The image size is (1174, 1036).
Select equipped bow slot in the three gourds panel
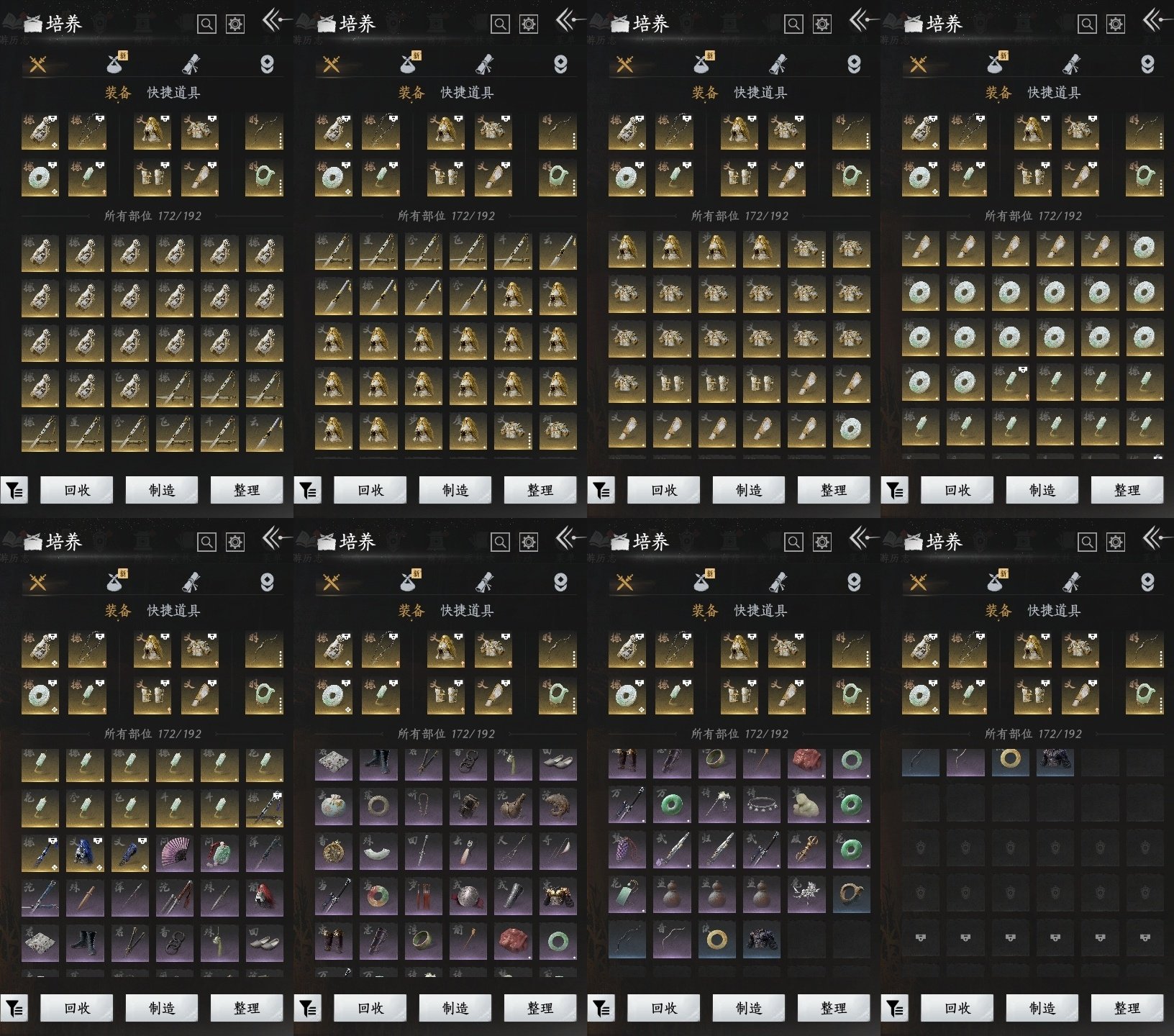[x=851, y=649]
